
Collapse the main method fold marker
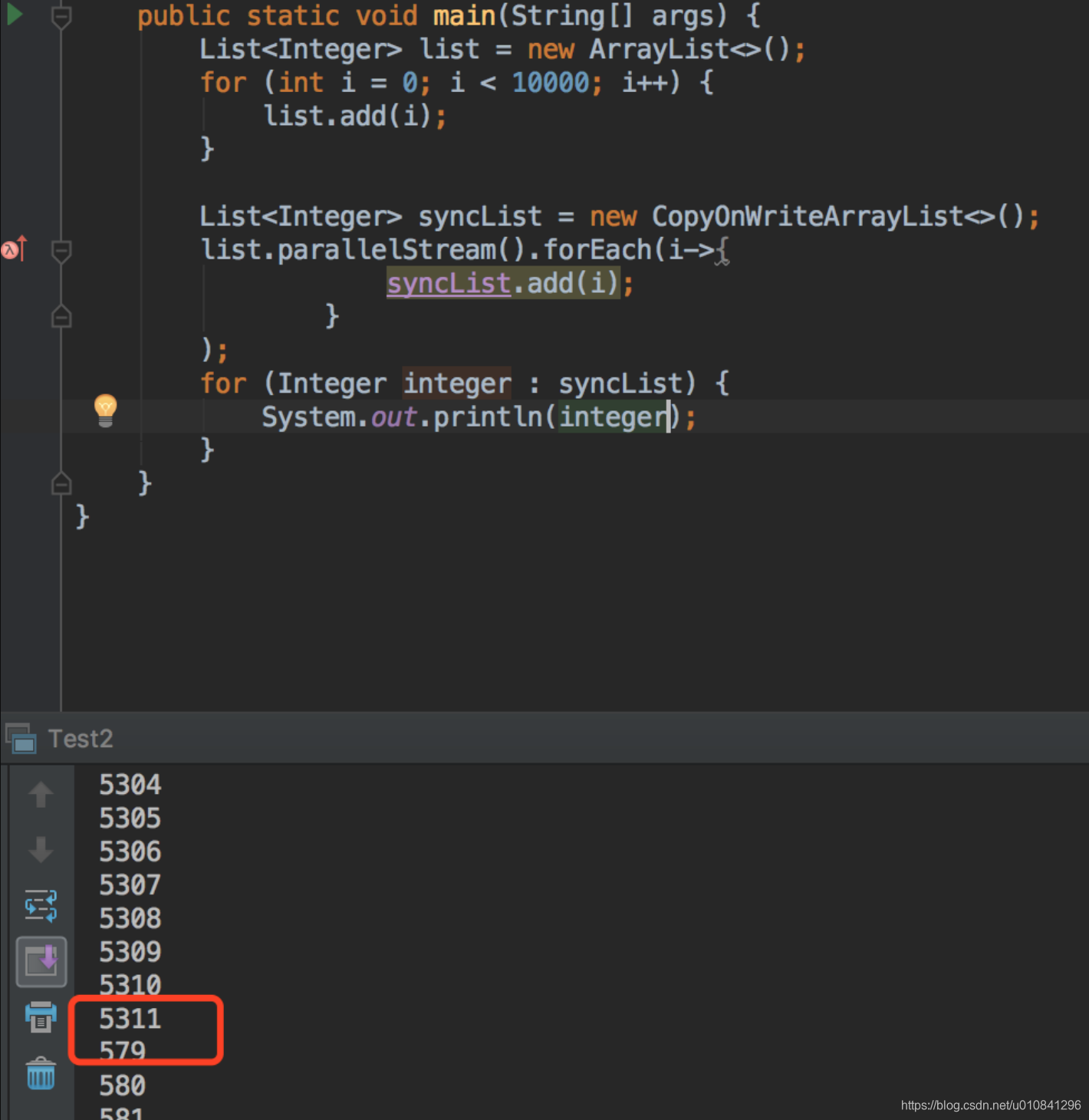coord(61,16)
